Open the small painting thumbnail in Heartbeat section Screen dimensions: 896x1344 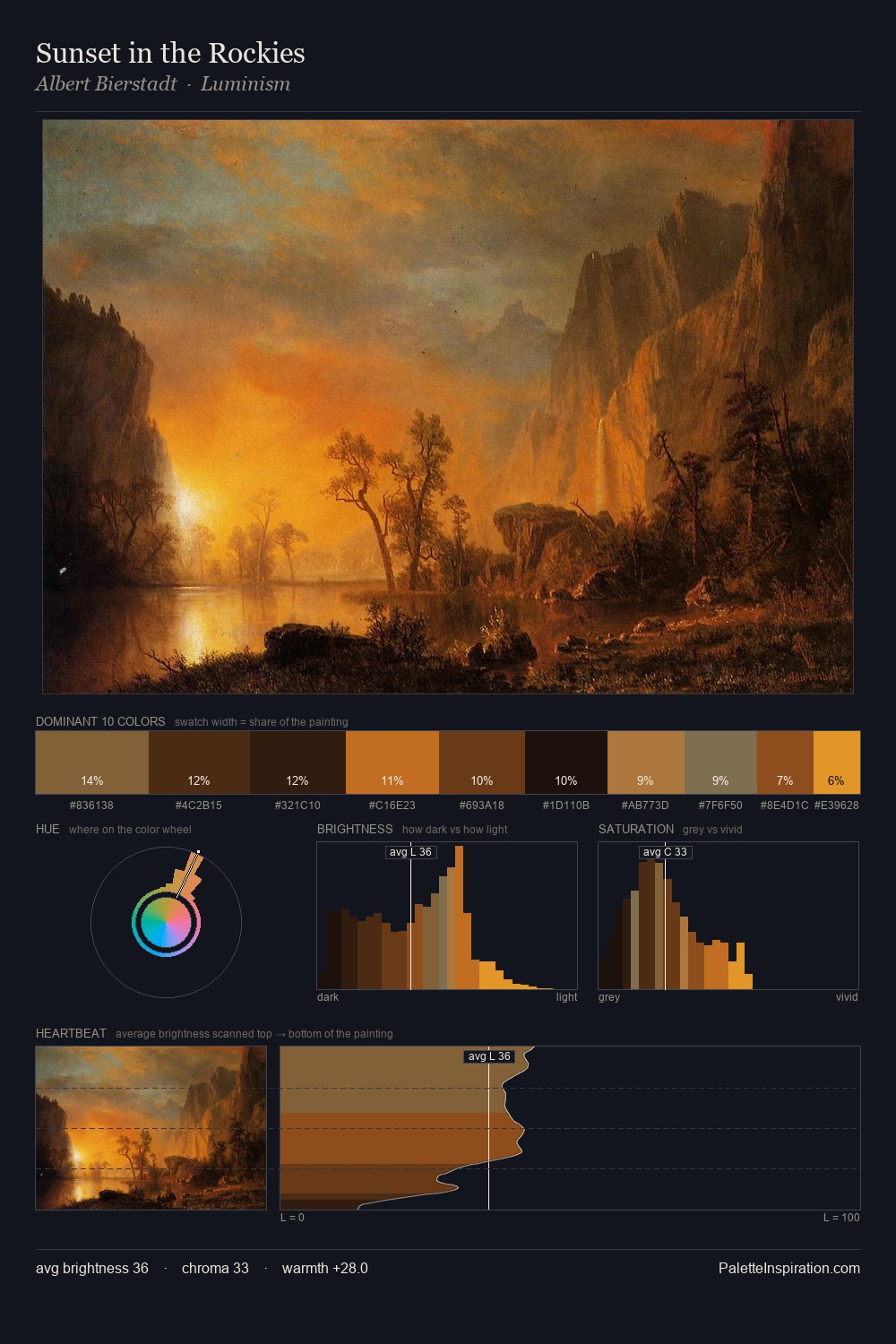[151, 1128]
